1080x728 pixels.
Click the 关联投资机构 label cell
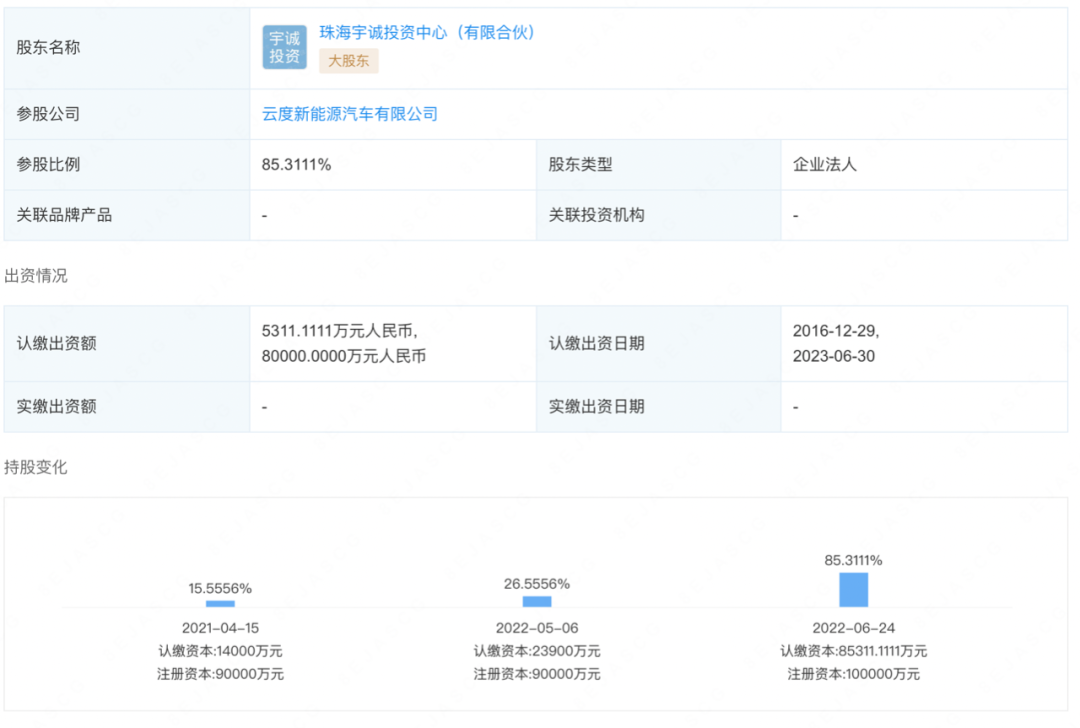(x=658, y=216)
